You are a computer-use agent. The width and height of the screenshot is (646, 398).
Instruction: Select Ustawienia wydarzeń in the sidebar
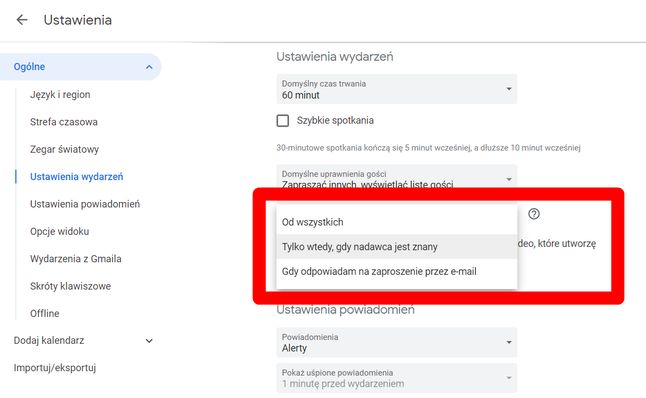click(77, 177)
